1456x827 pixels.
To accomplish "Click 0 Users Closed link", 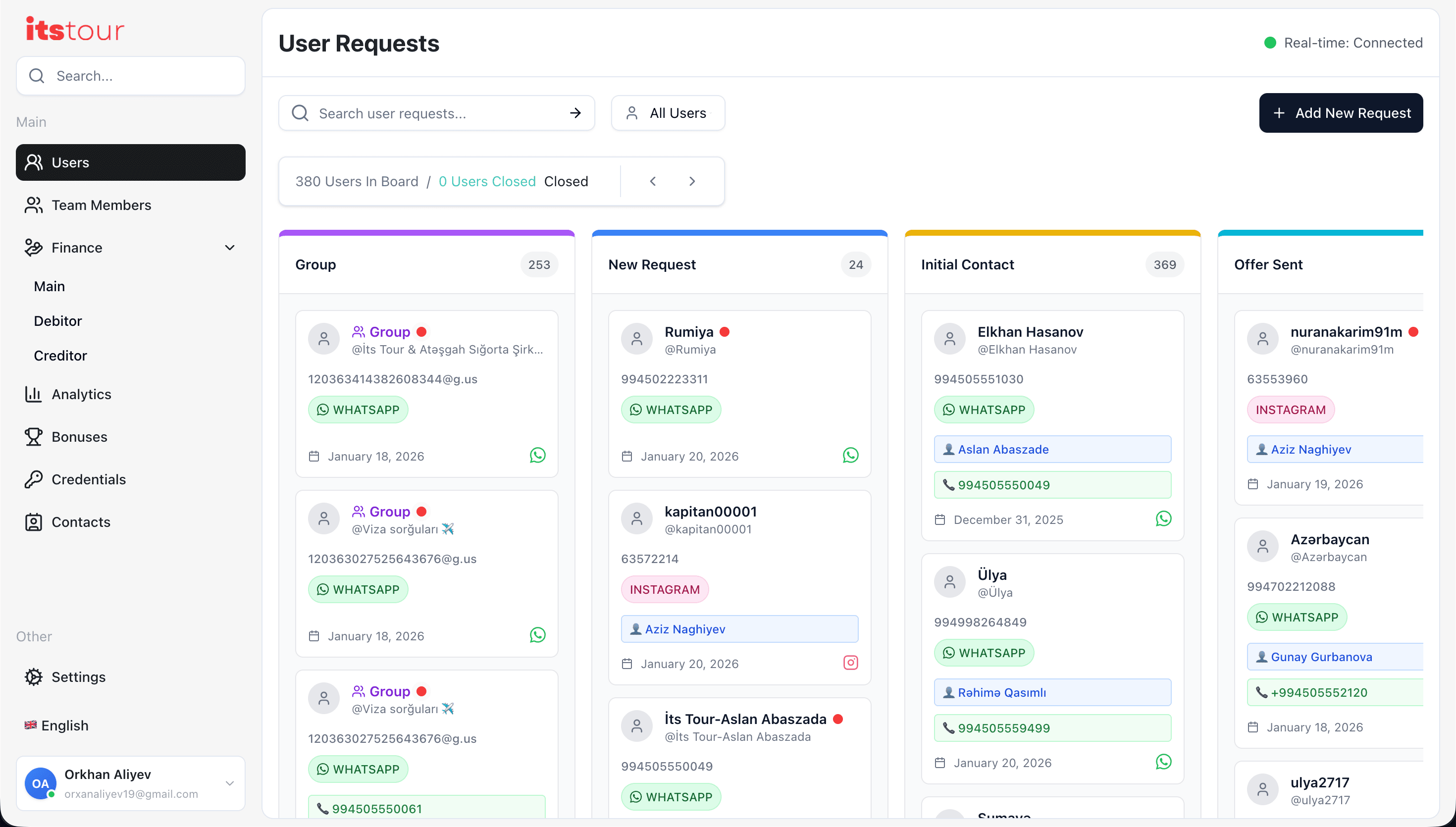I will [487, 181].
